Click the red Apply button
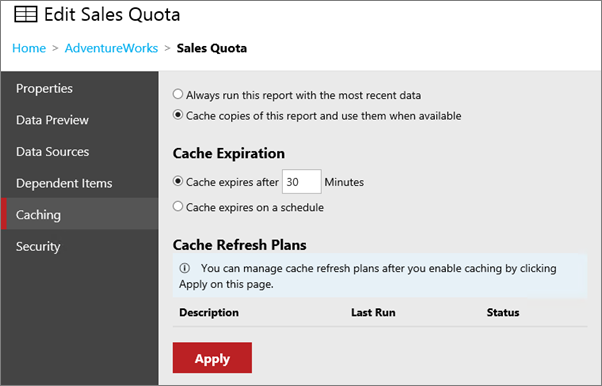This screenshot has width=602, height=386. coord(212,358)
